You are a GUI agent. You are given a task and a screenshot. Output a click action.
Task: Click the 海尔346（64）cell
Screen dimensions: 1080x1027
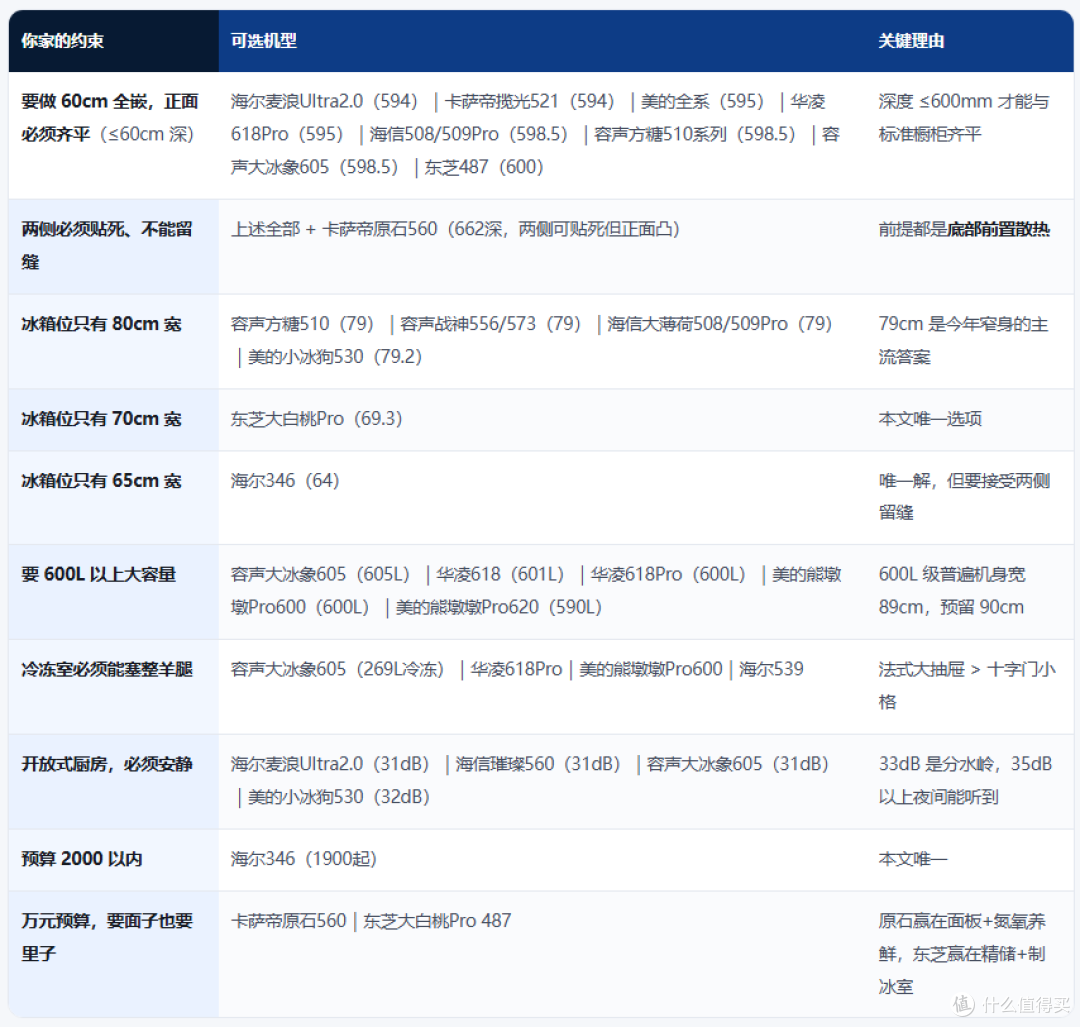542,497
